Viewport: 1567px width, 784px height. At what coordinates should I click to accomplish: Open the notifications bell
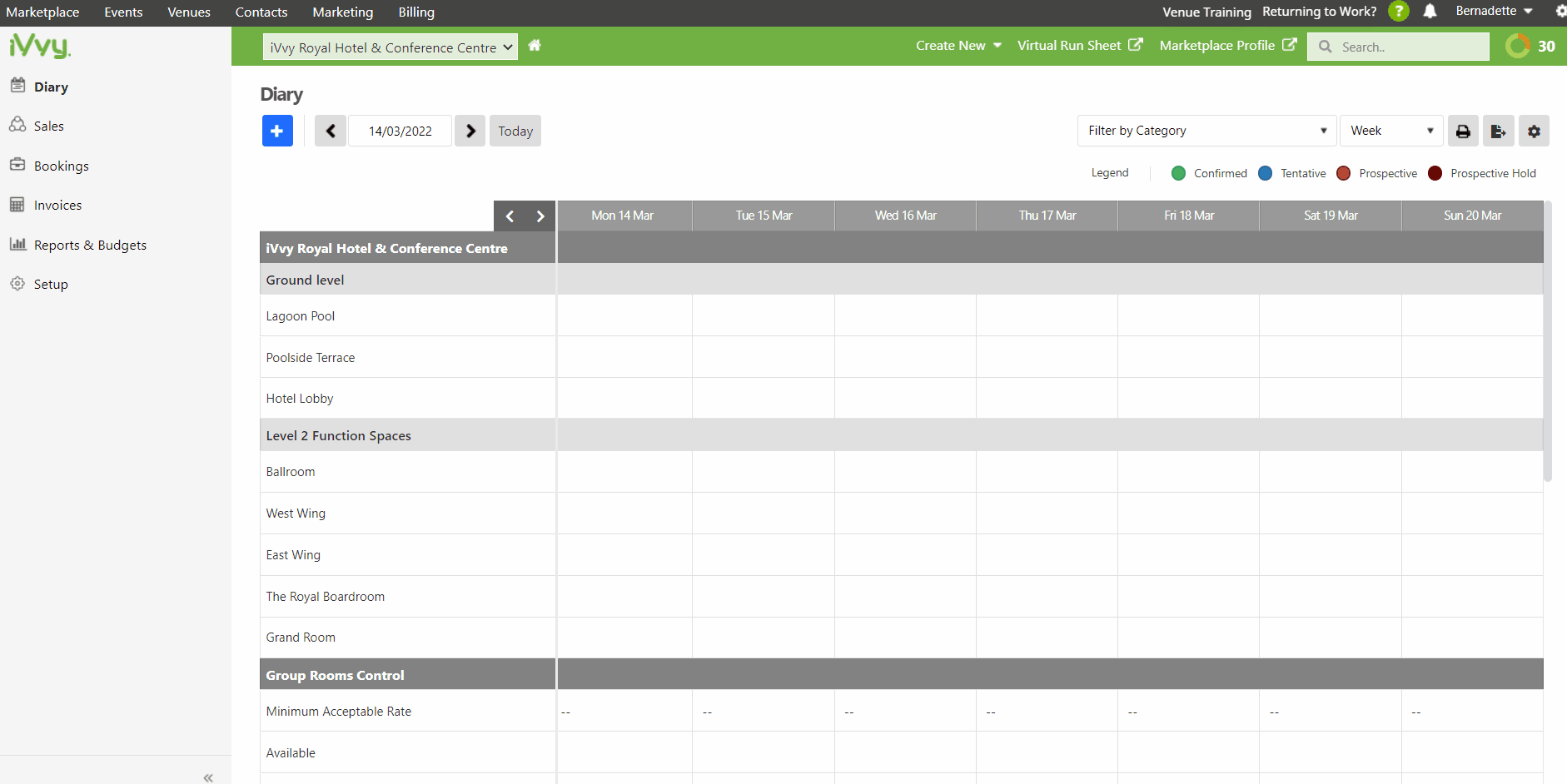click(x=1430, y=12)
